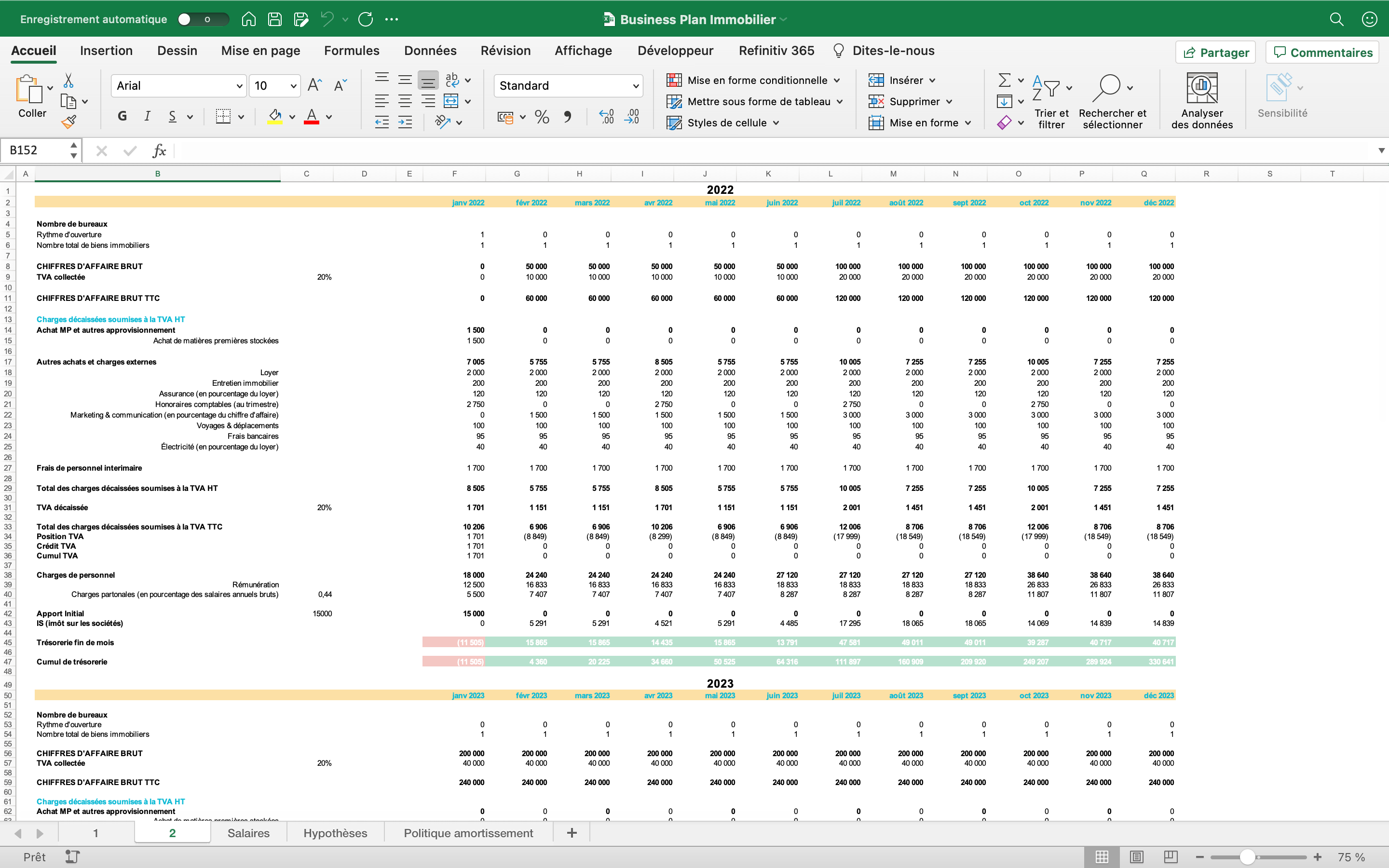The height and width of the screenshot is (868, 1389).
Task: Click the increase font size icon
Action: coord(314,85)
